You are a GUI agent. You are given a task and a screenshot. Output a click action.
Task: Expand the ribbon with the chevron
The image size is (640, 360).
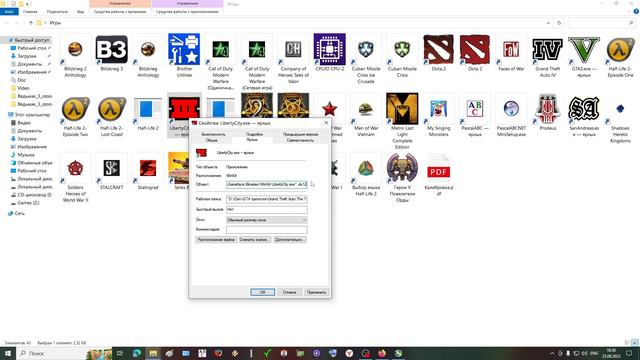coord(629,12)
